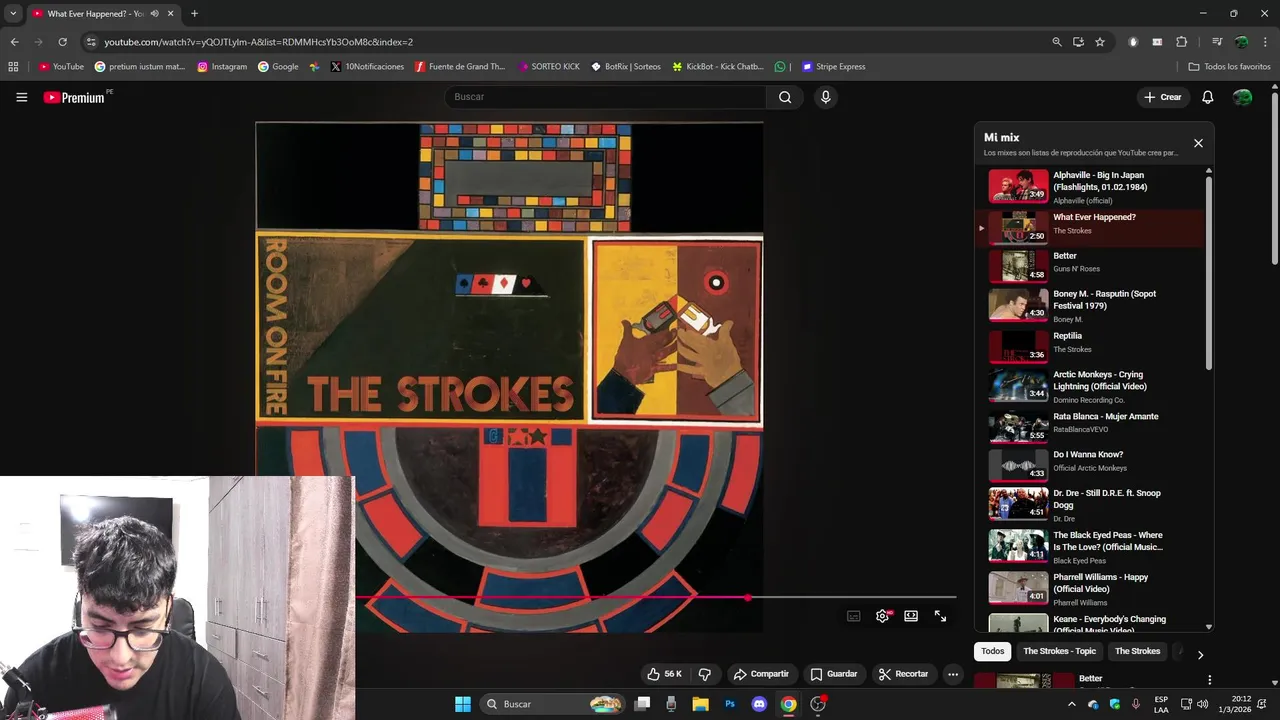Click the address bar URL
Image resolution: width=1280 pixels, height=720 pixels.
coord(258,42)
